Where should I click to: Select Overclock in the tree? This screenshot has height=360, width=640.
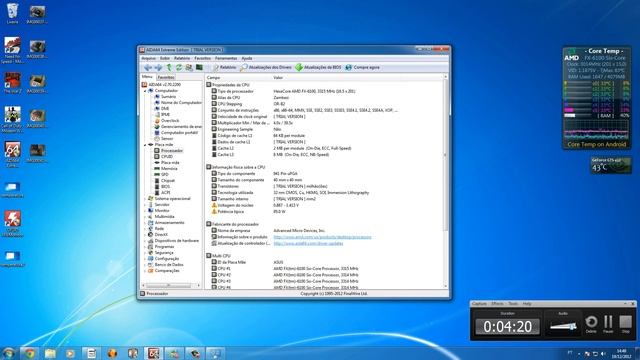click(170, 121)
